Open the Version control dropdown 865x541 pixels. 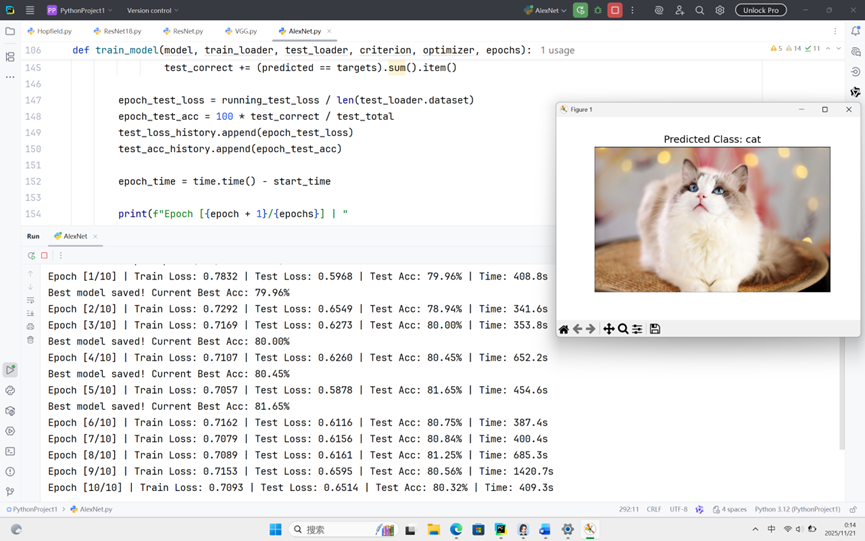pyautogui.click(x=153, y=10)
